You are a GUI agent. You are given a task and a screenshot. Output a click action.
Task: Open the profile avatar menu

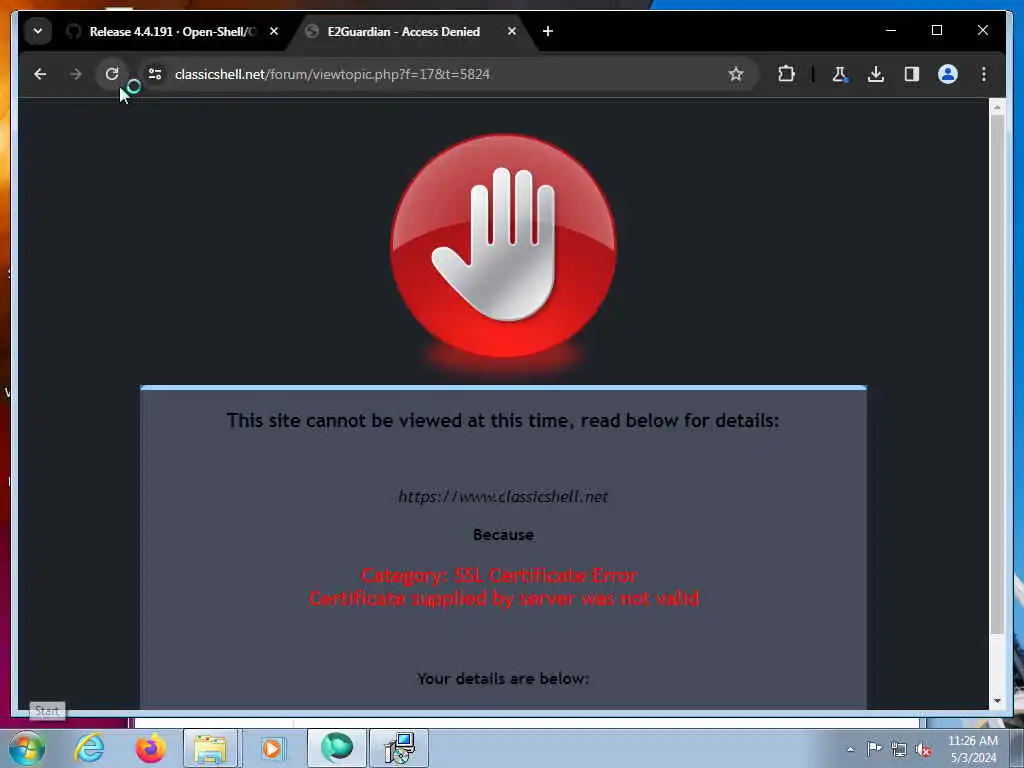[x=948, y=74]
